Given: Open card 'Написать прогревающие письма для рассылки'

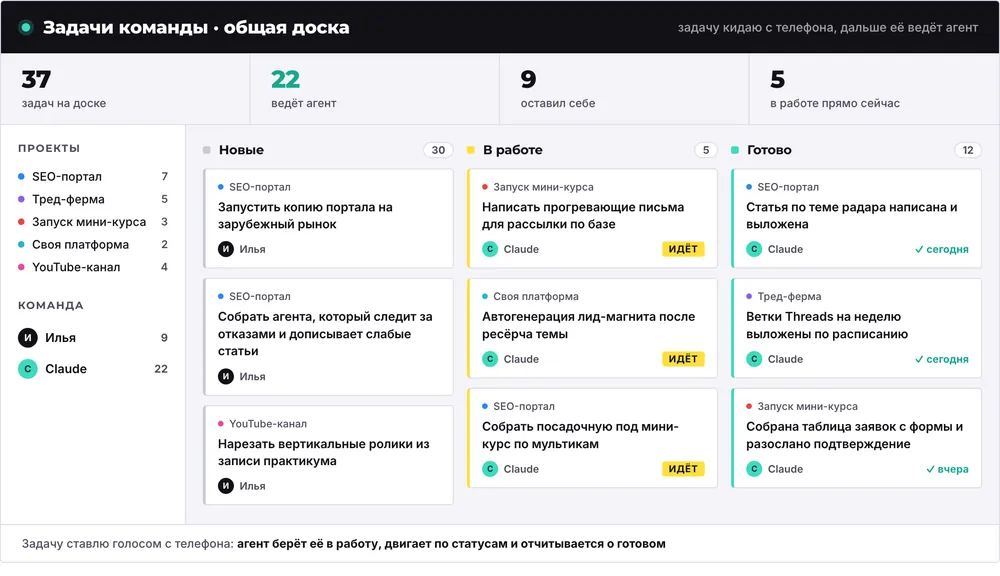Looking at the screenshot, I should tap(592, 218).
